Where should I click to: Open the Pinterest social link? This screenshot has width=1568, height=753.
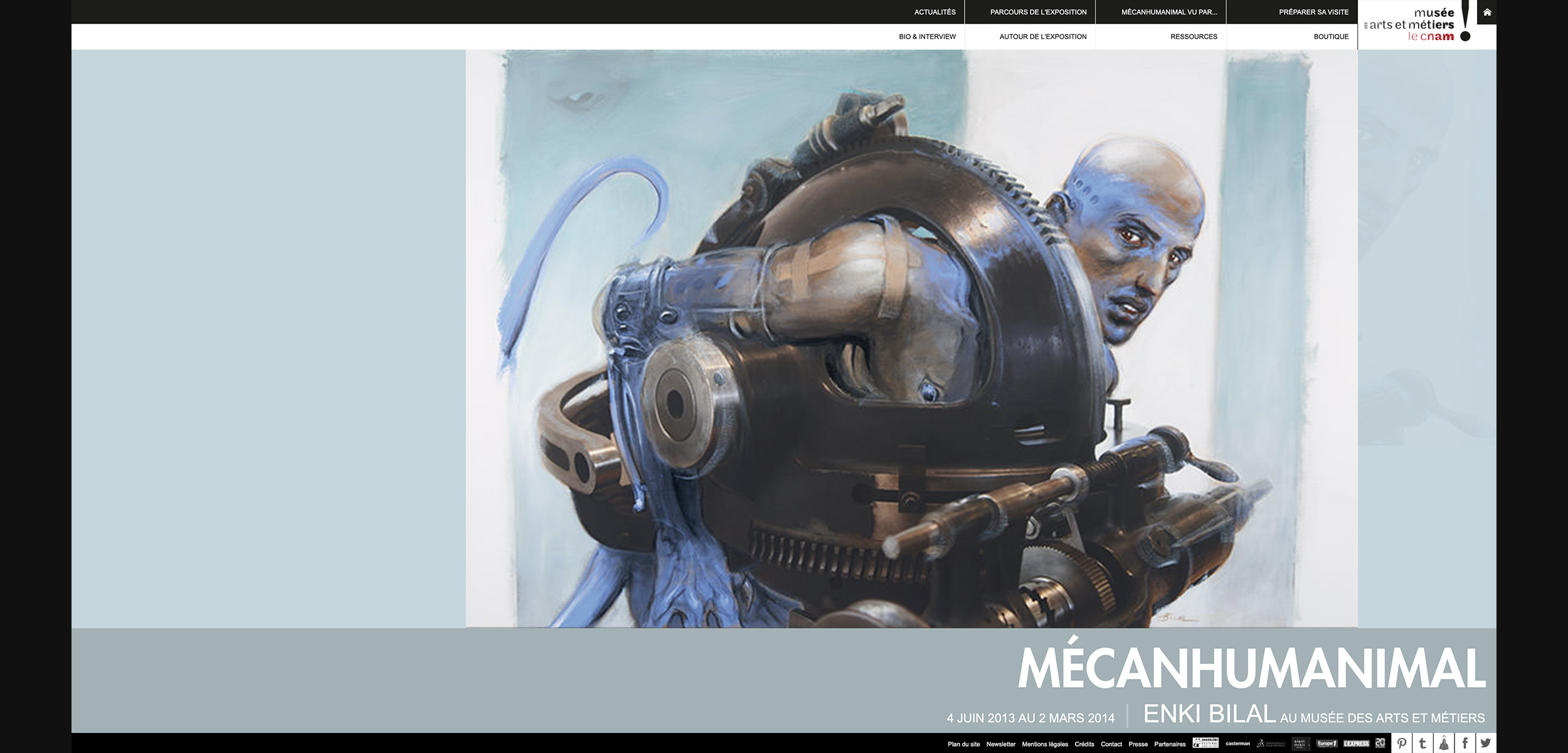1402,743
